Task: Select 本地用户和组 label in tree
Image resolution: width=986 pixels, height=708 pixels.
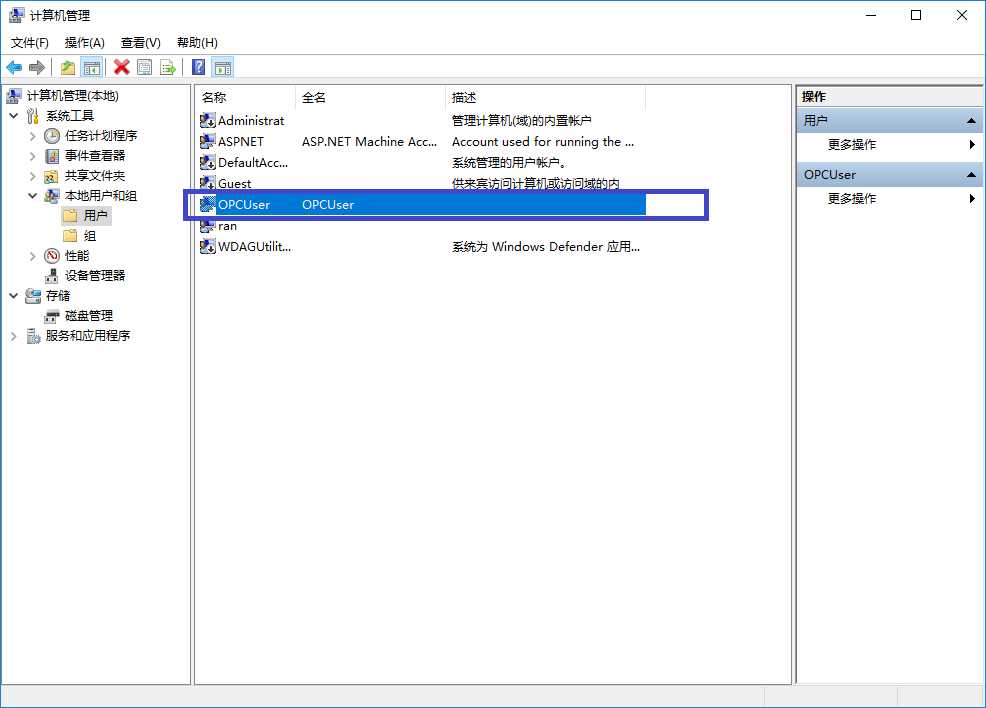Action: pyautogui.click(x=101, y=196)
